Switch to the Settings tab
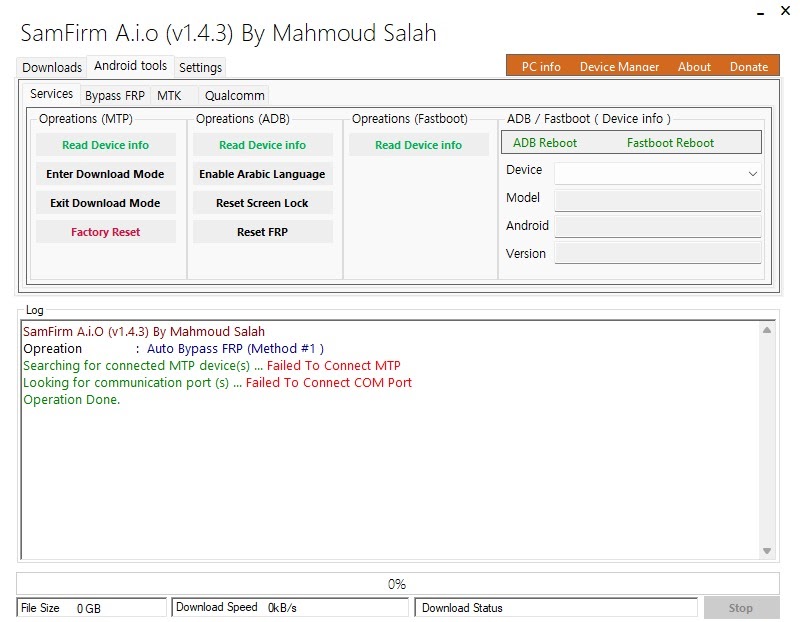 pyautogui.click(x=199, y=67)
